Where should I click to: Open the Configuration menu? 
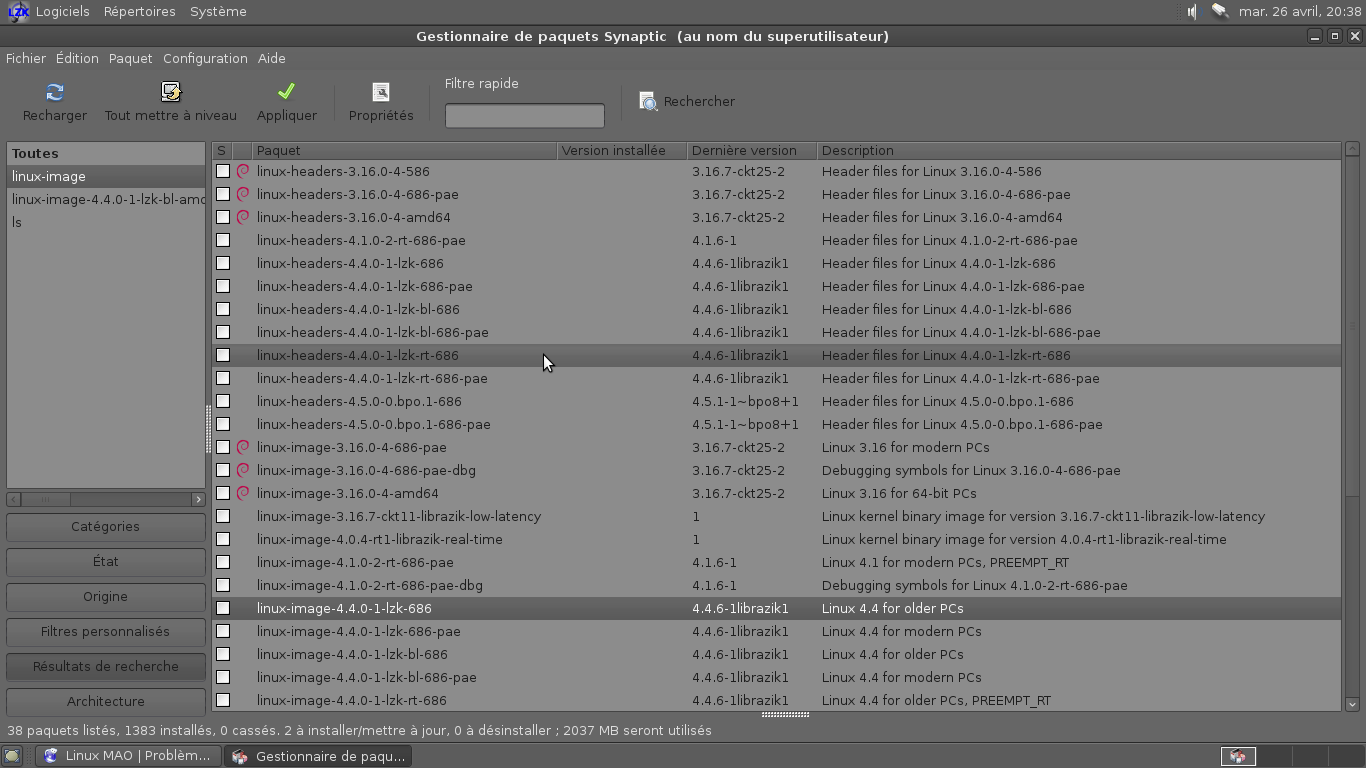click(205, 58)
